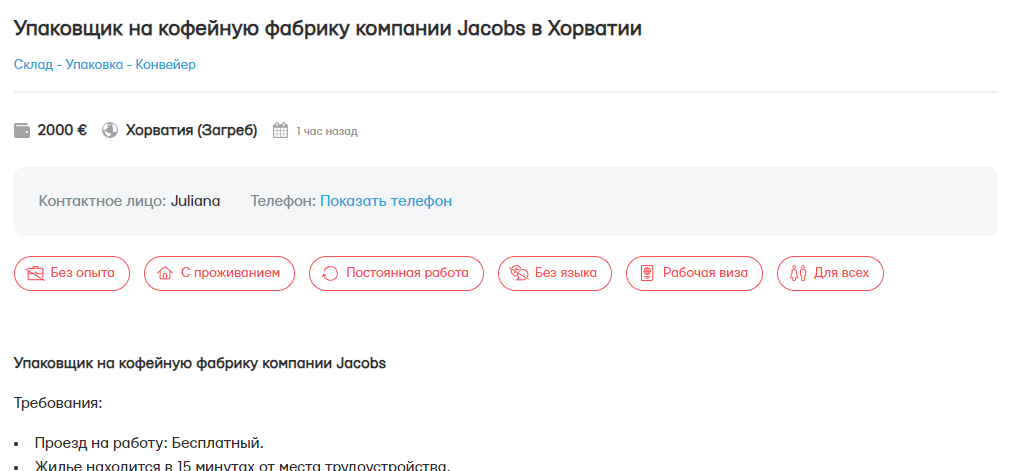Click the Хорватия (Загреб) location text
This screenshot has height=471, width=1010.
pyautogui.click(x=191, y=130)
